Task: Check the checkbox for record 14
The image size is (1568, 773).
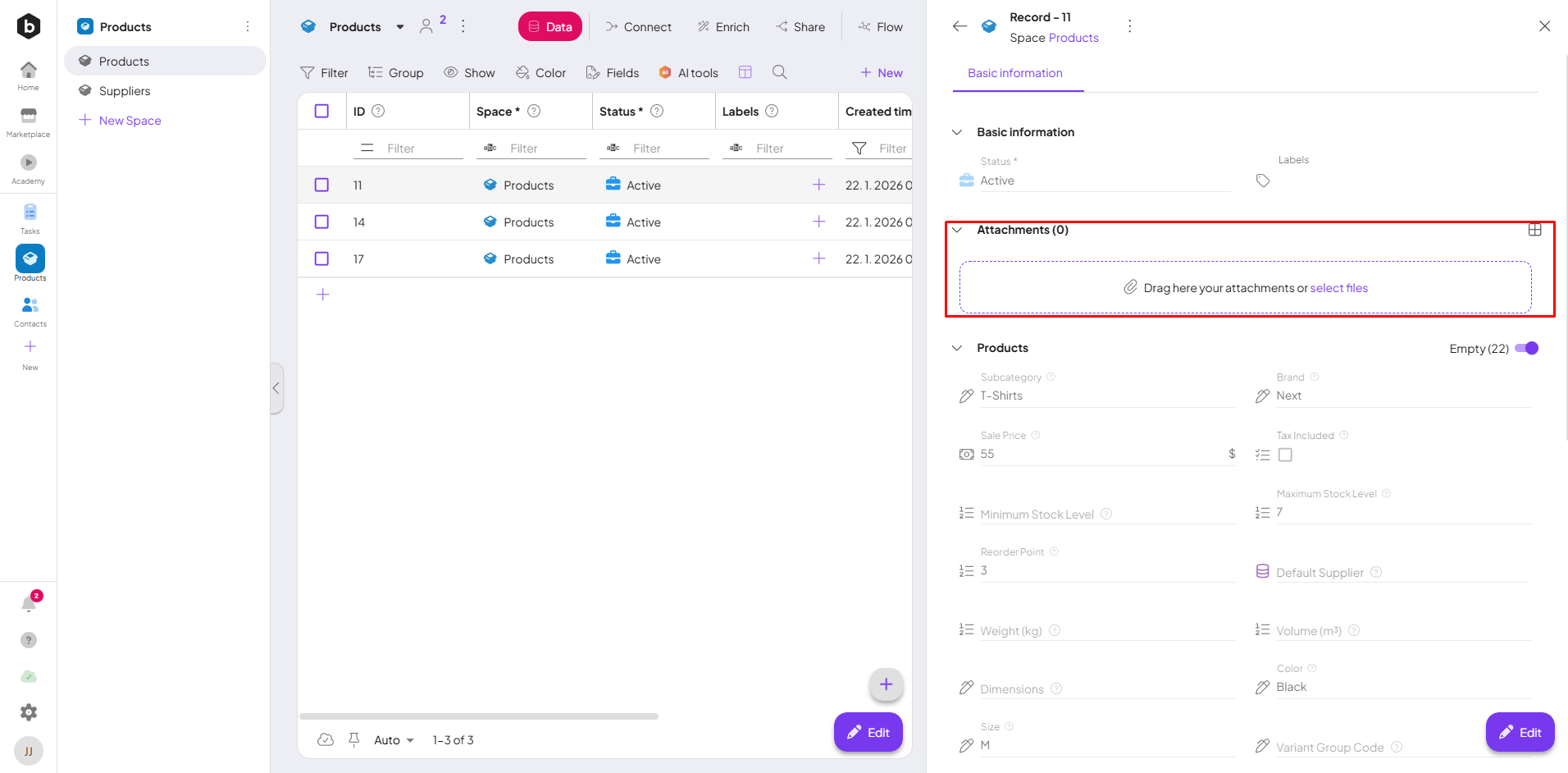Action: coord(321,222)
